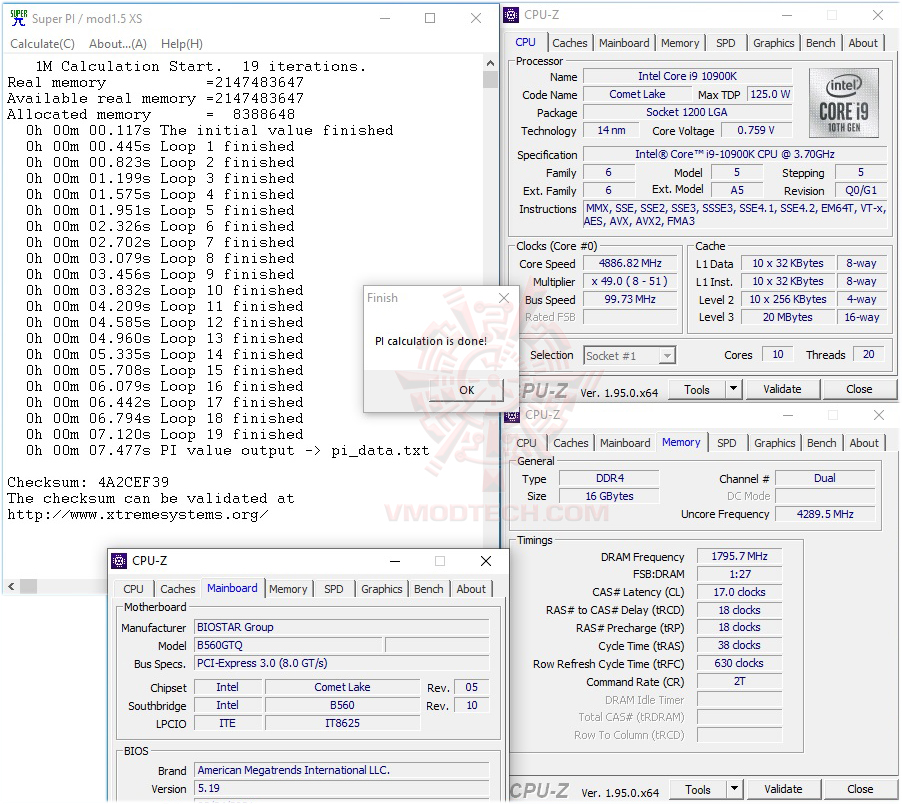This screenshot has width=902, height=804.
Task: Click the Super PI vertical scrollbar thumb
Action: (490, 79)
